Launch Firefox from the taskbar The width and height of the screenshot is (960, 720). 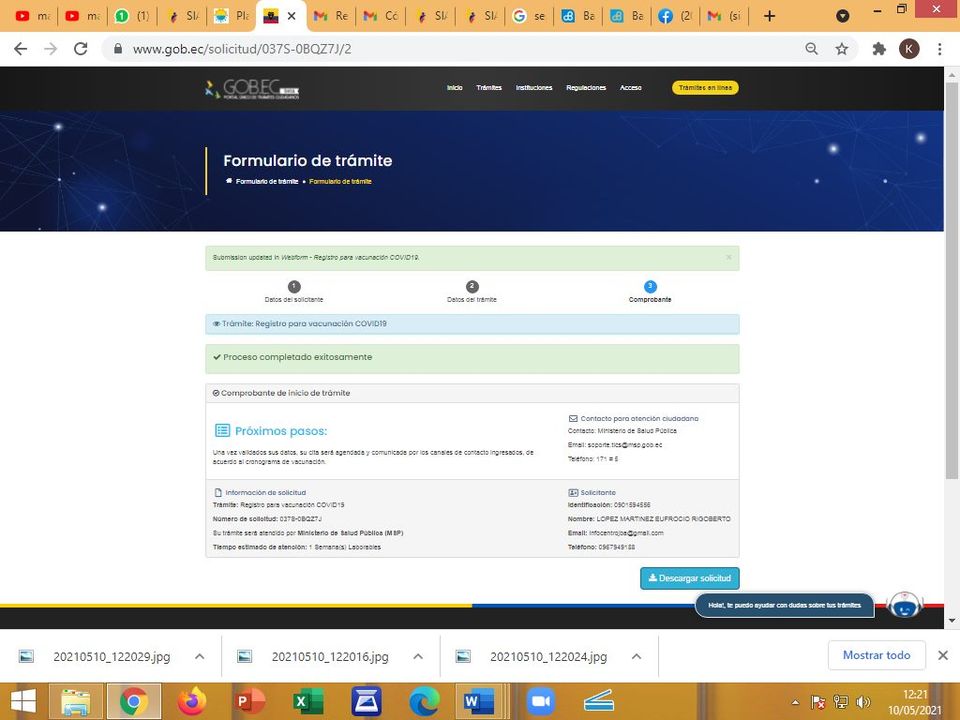click(190, 702)
